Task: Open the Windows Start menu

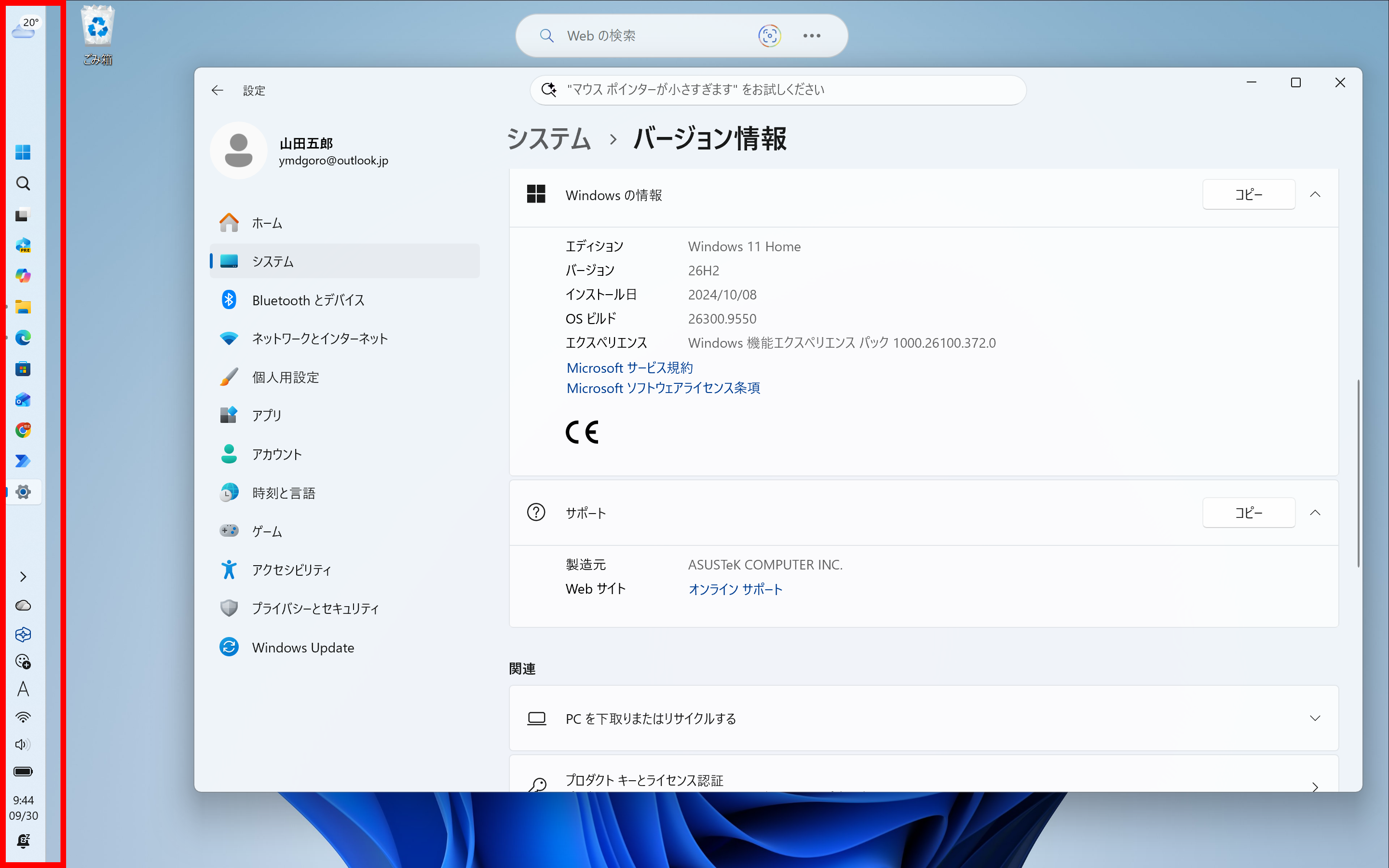Action: click(x=23, y=152)
